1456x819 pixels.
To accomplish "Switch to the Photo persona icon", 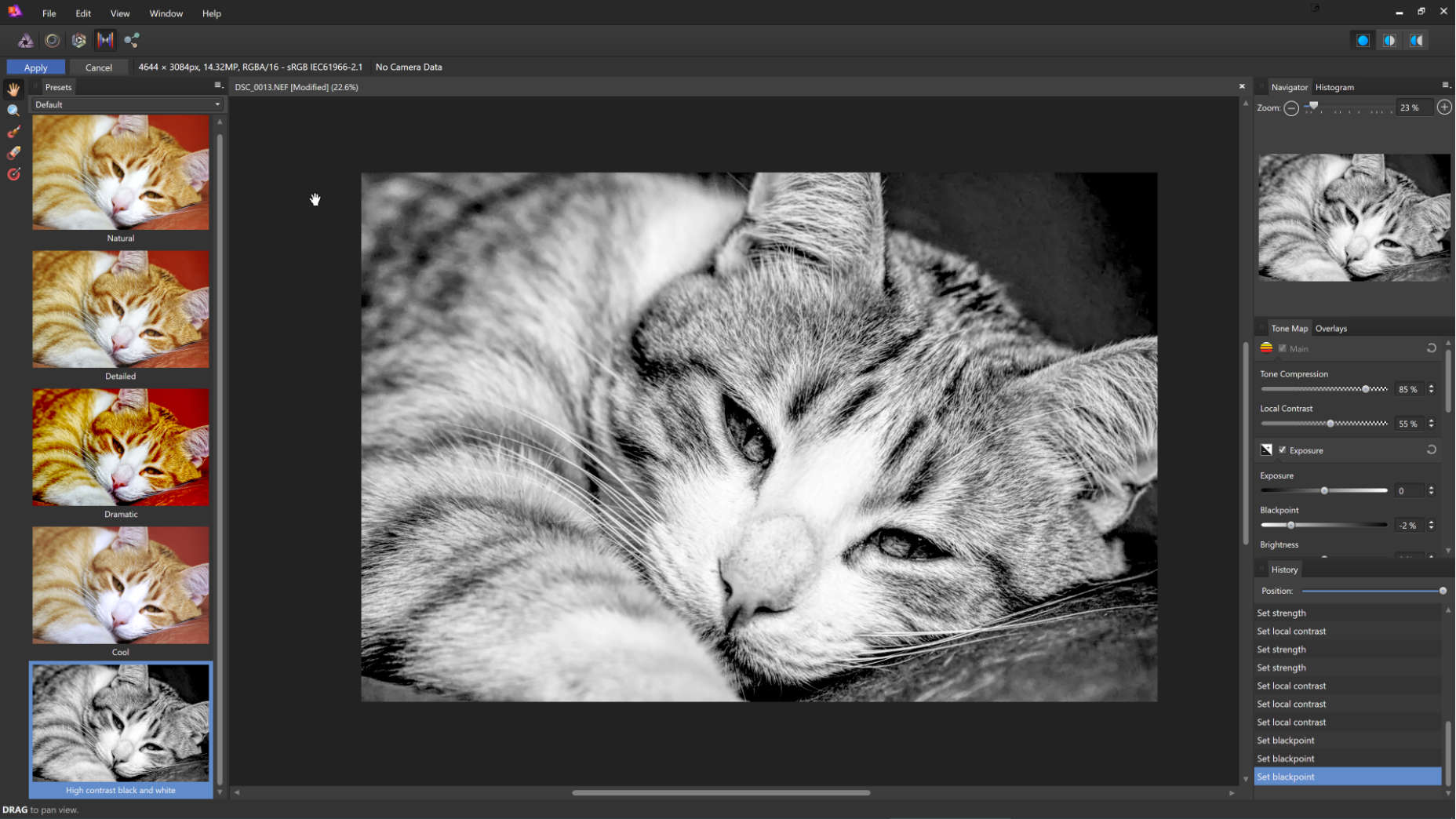I will coord(26,40).
